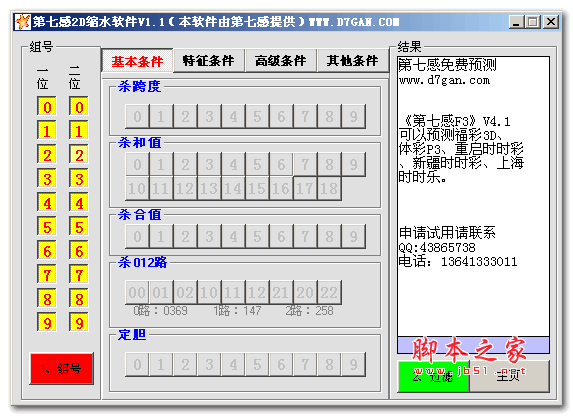Click the green 2、过滤 button

click(433, 376)
